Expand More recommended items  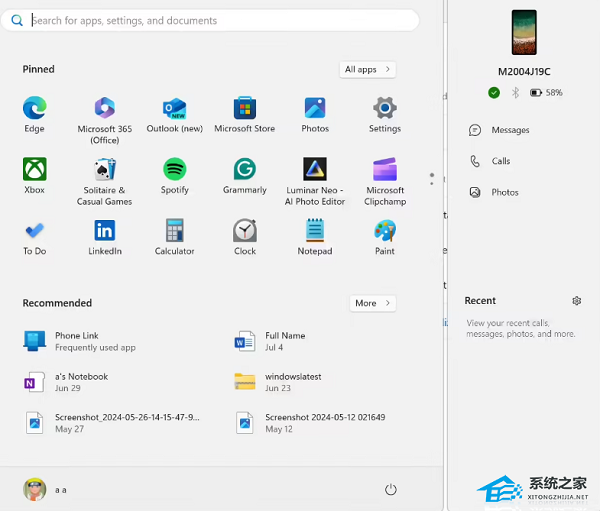tap(372, 303)
